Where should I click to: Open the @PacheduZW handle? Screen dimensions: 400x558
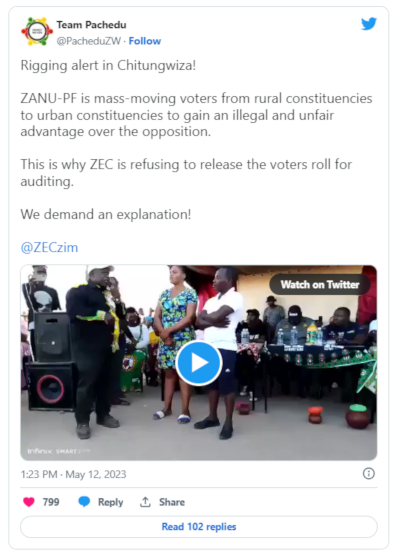click(x=89, y=41)
